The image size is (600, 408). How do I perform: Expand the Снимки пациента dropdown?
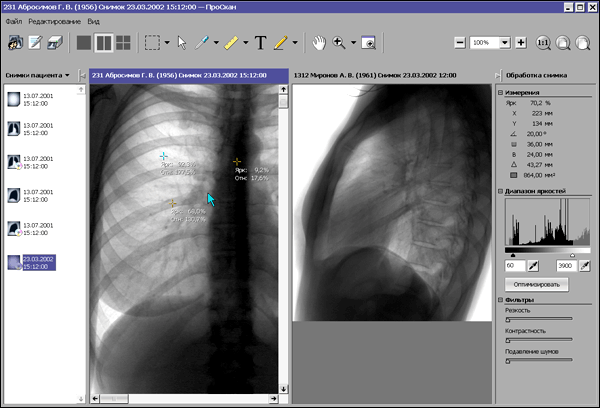click(x=67, y=75)
